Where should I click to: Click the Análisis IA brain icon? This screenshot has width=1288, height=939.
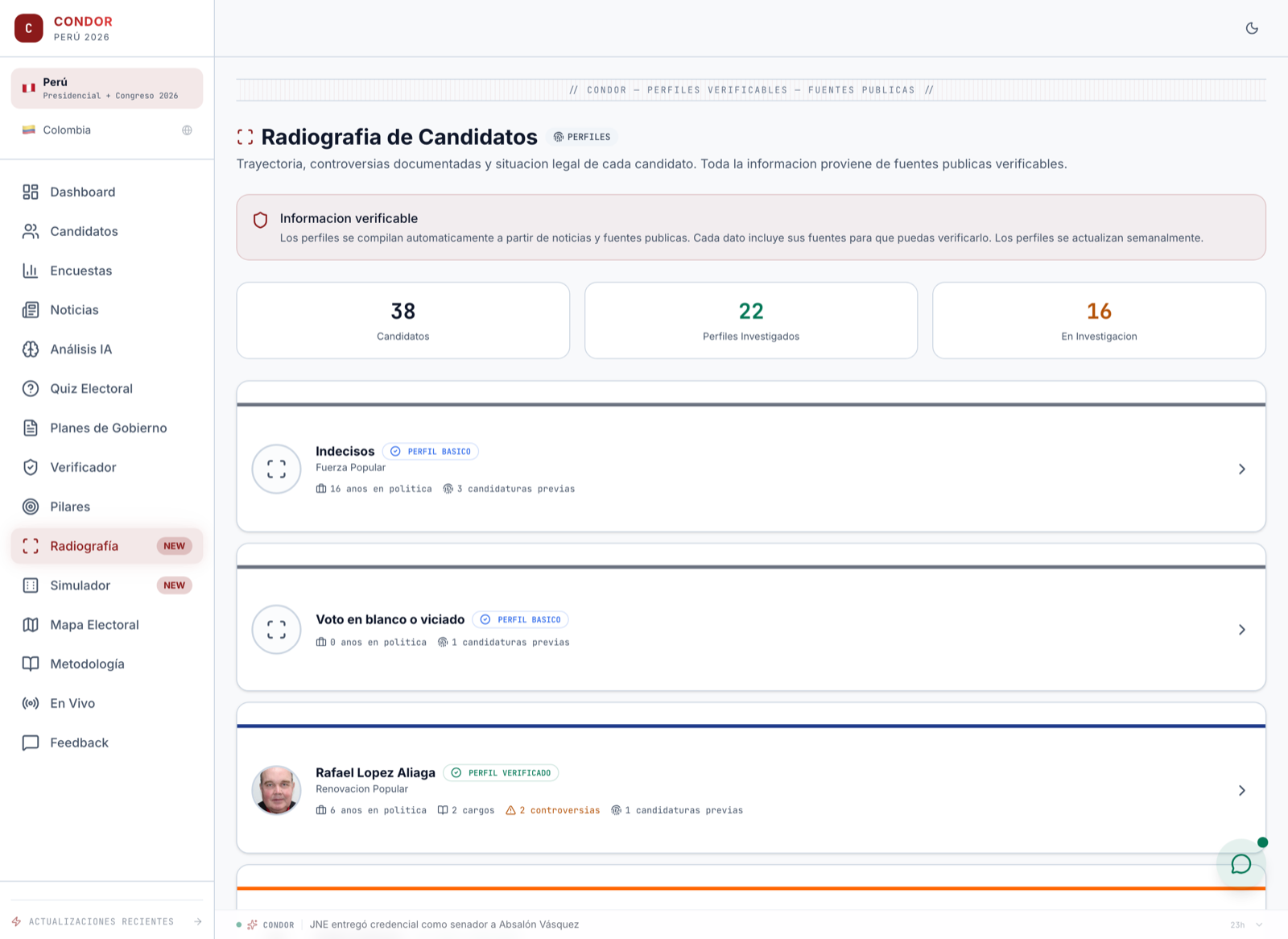pyautogui.click(x=31, y=350)
